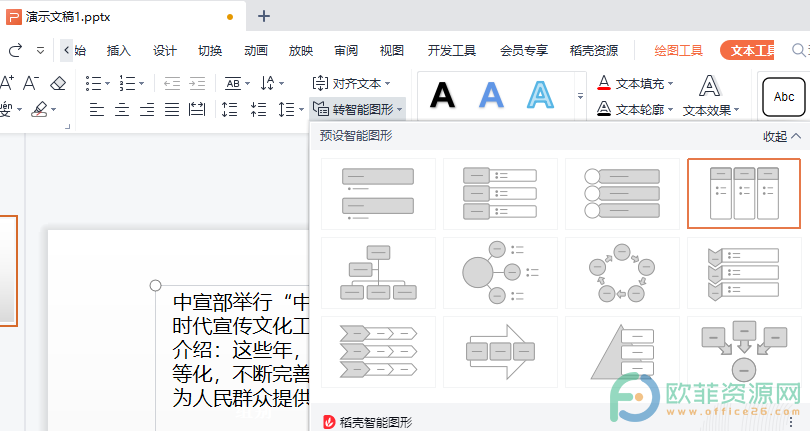Clear formatting with the eraser icon

pyautogui.click(x=58, y=83)
